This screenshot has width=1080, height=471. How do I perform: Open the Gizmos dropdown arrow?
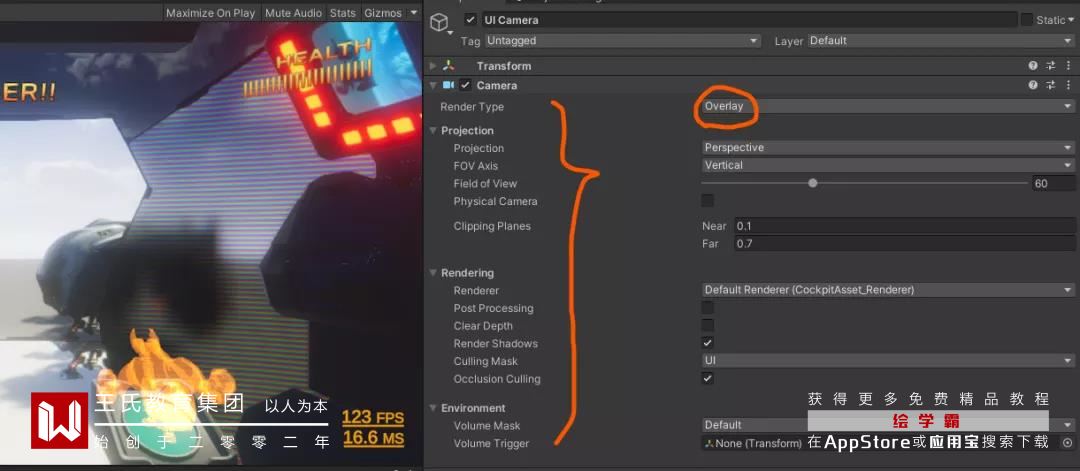click(413, 12)
